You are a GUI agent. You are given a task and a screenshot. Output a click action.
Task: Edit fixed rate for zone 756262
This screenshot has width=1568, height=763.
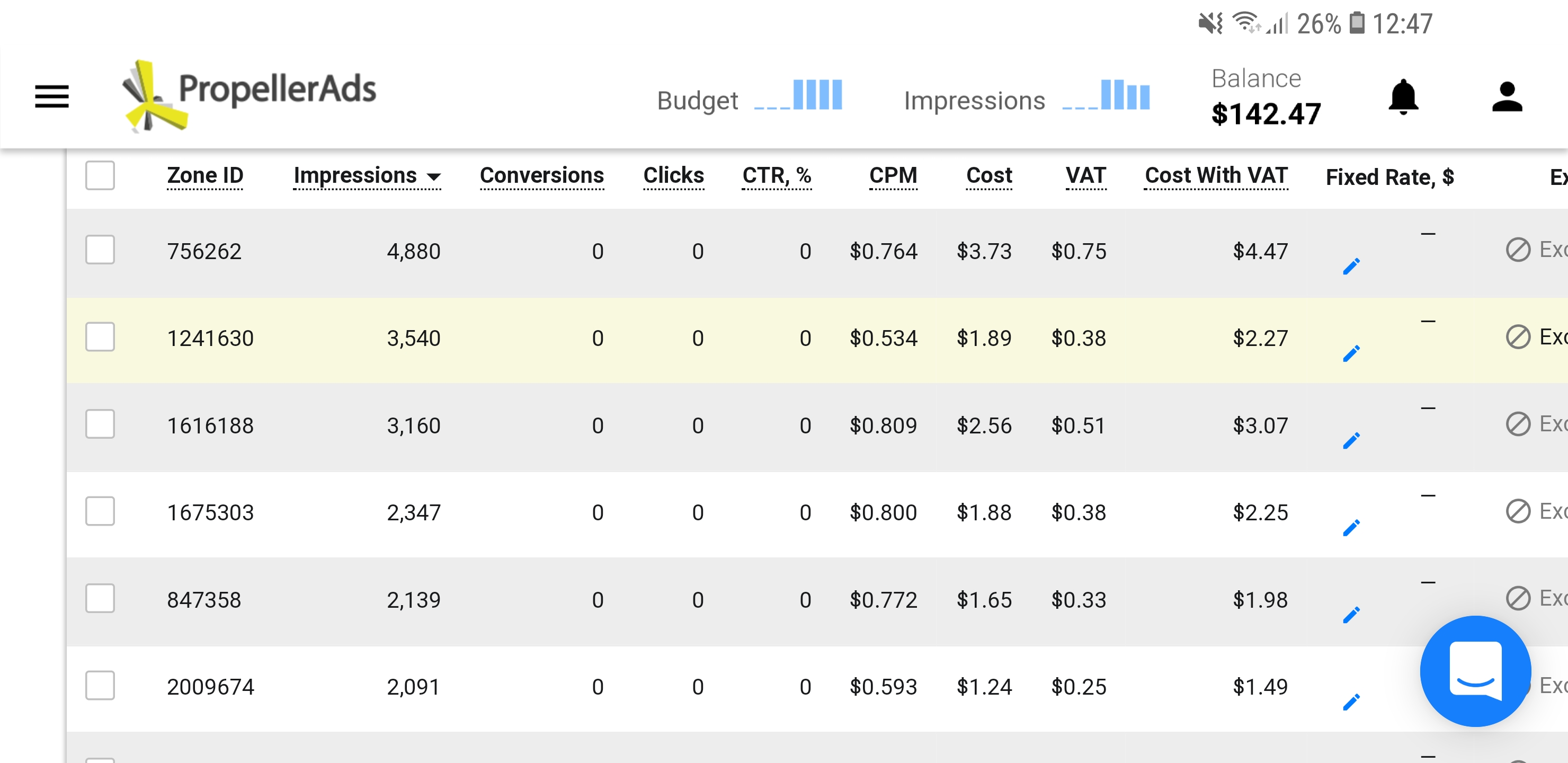pos(1351,267)
